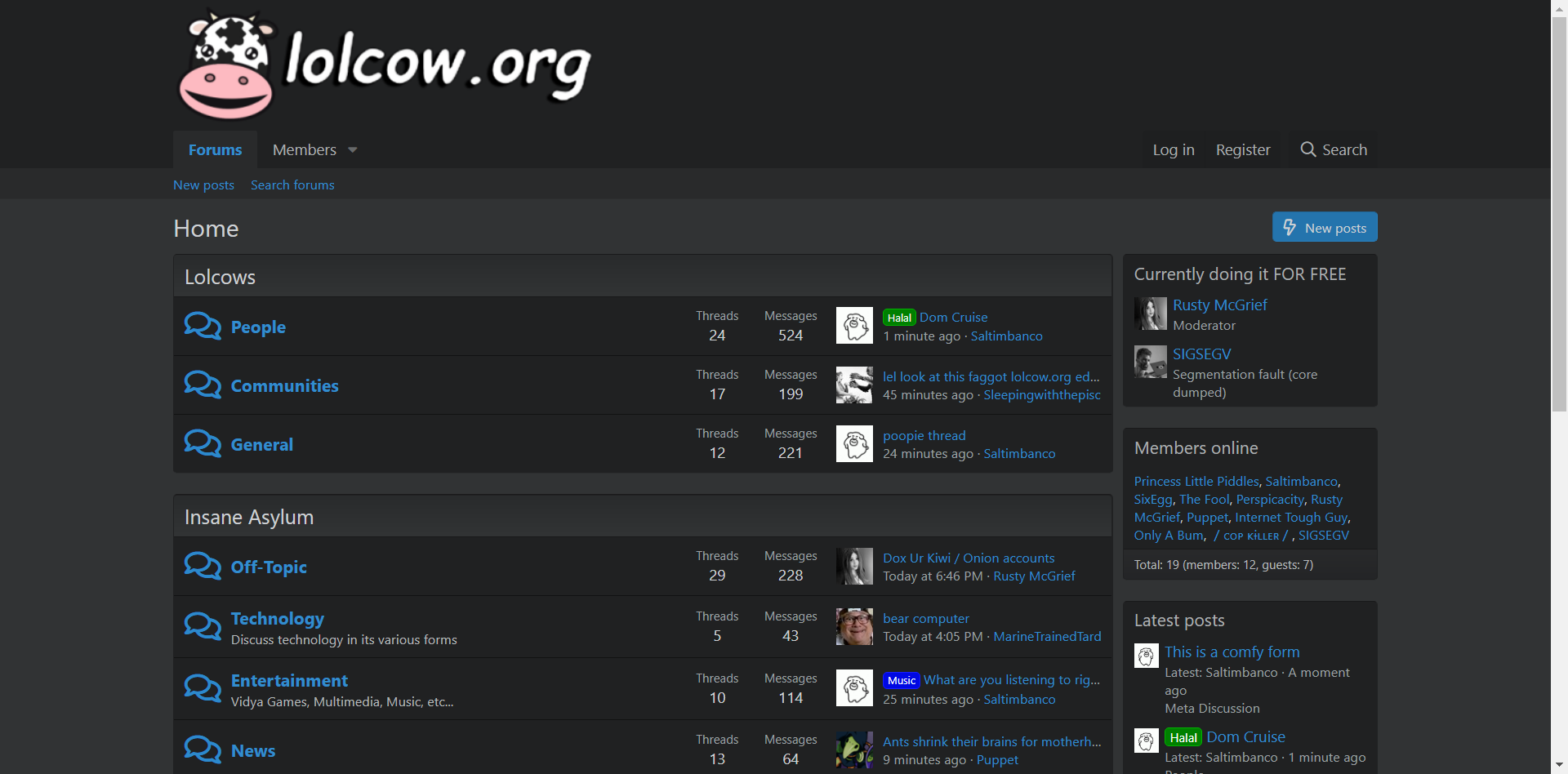Screen dimensions: 1568x774
Task: Open Rusty McGrief name under Currently doing it
Action: [1220, 305]
